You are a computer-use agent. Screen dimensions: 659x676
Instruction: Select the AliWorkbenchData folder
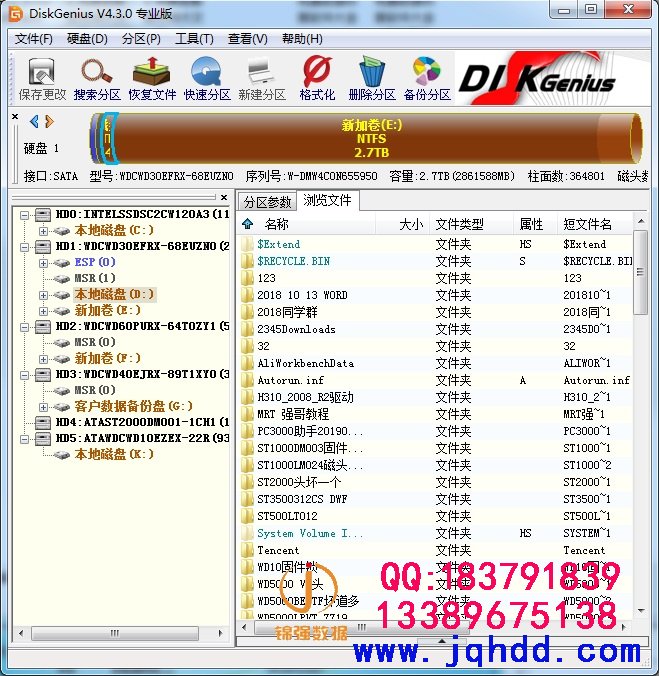coord(435,363)
